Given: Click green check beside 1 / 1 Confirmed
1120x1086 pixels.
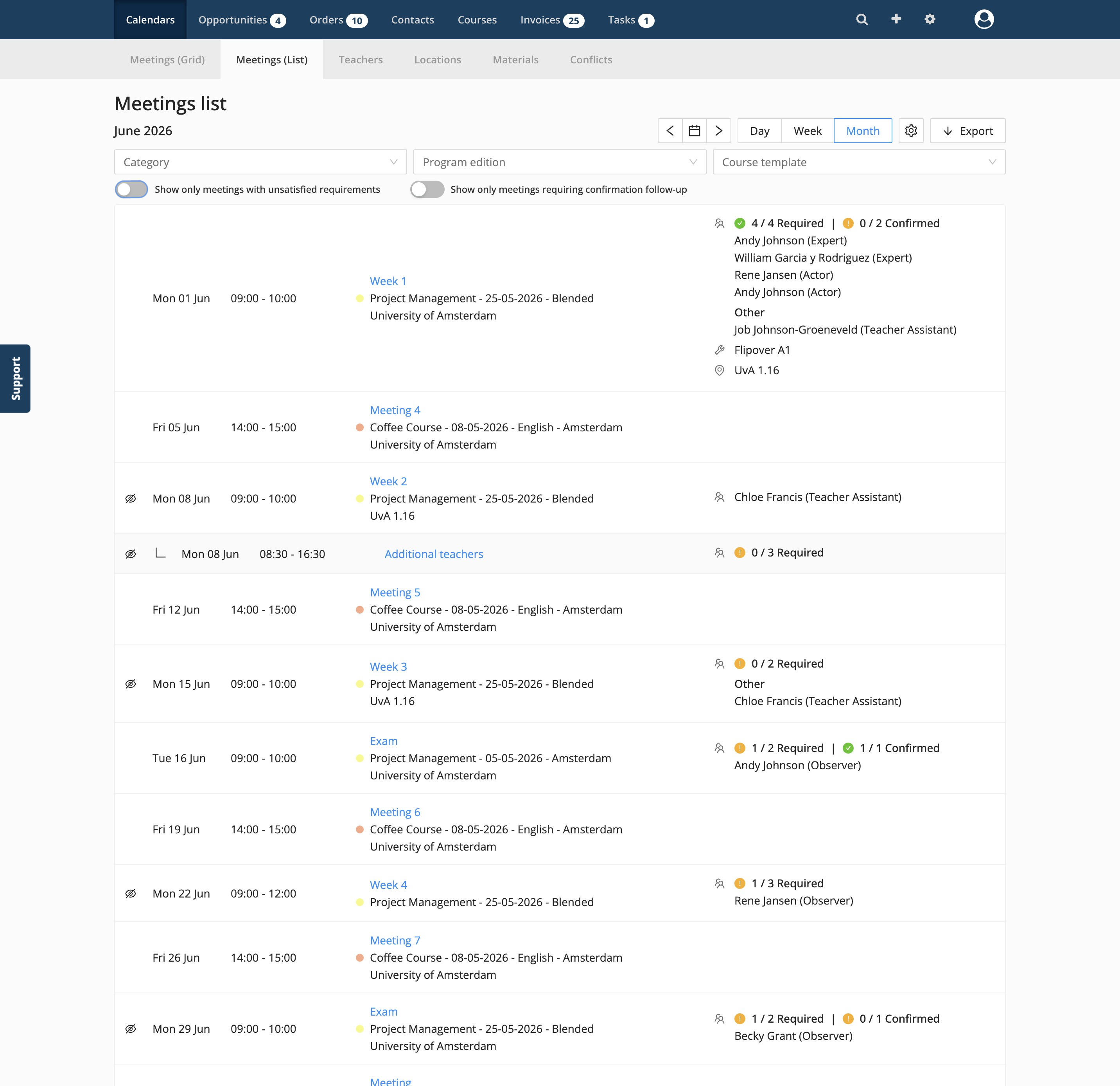Looking at the screenshot, I should (x=848, y=748).
